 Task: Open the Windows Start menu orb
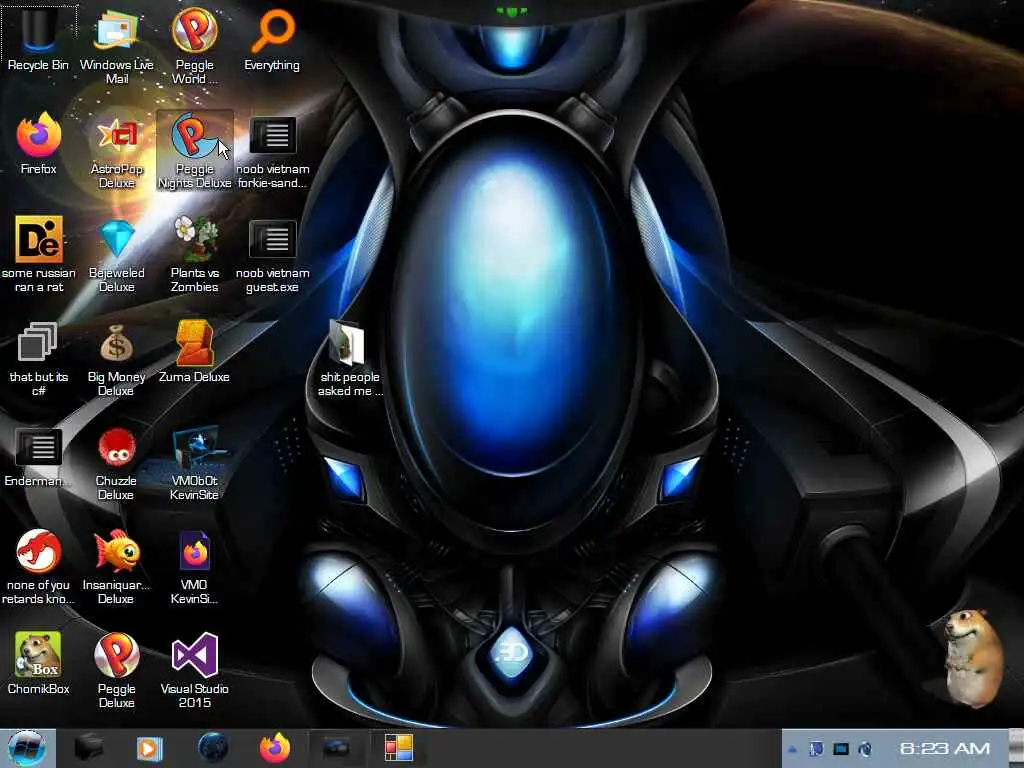coord(27,748)
